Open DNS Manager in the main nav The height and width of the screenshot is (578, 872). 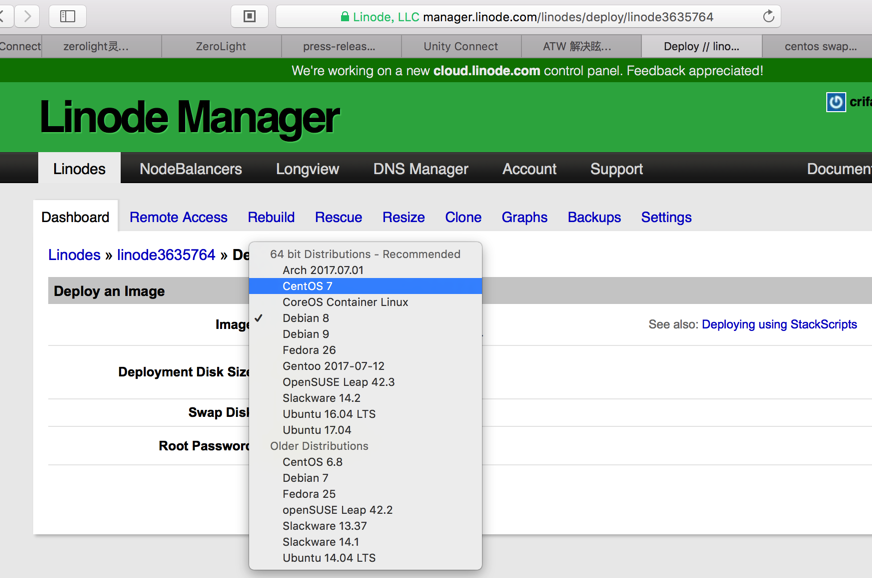click(x=421, y=169)
